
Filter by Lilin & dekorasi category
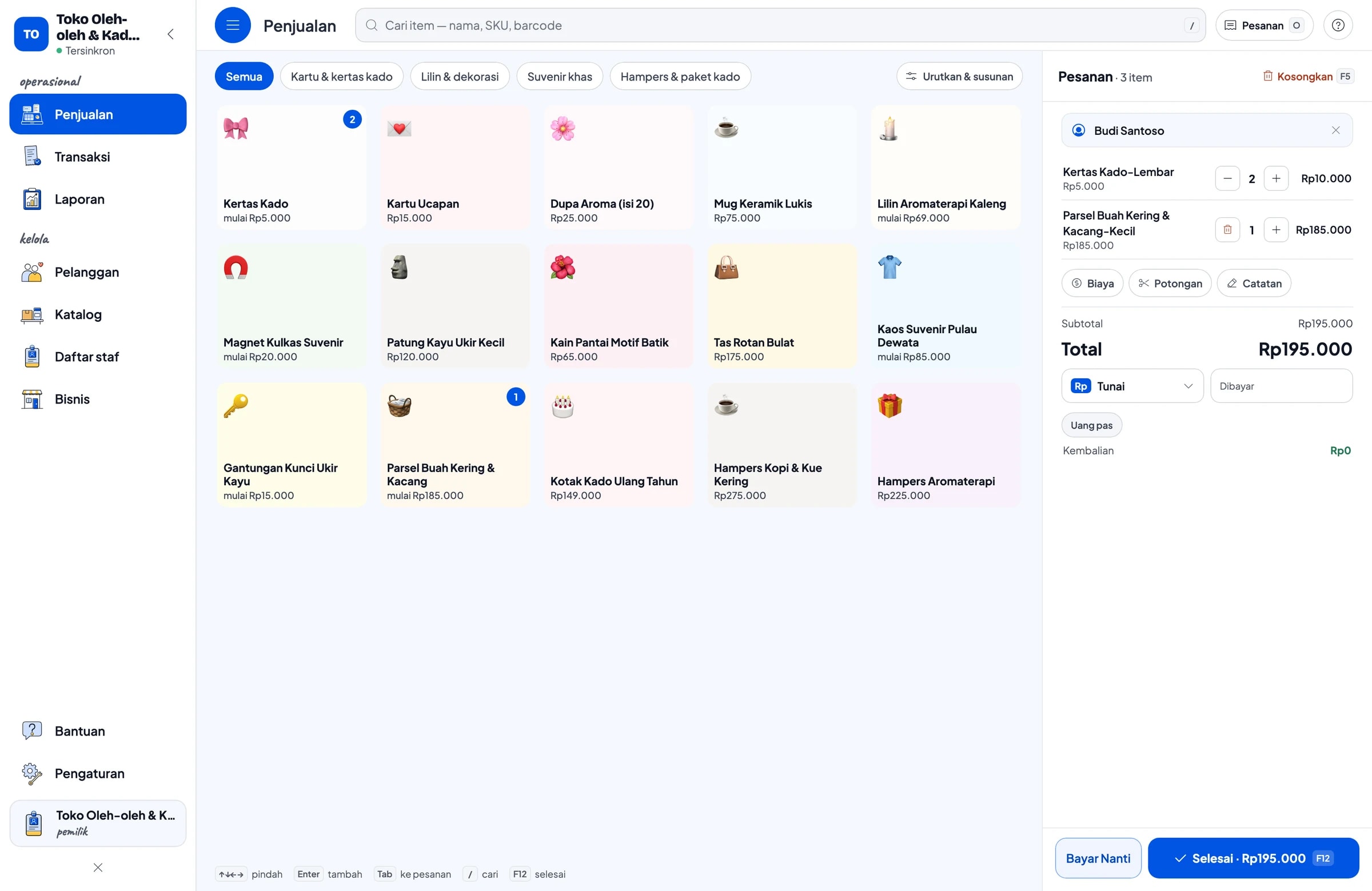[x=460, y=77]
